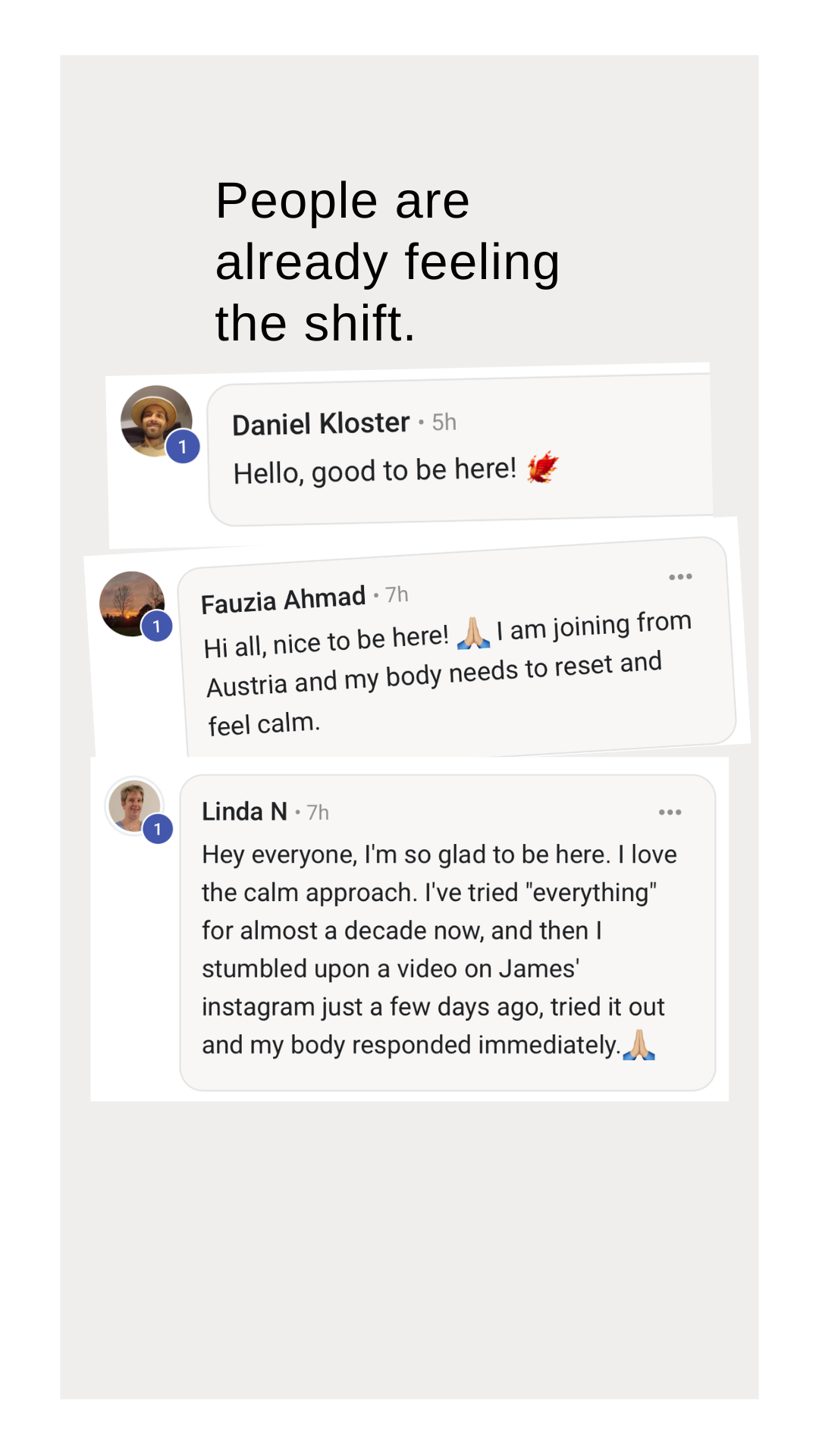Screen dimensions: 819x1456
Task: Click the 7h timestamp beside Linda N
Action: 318,813
